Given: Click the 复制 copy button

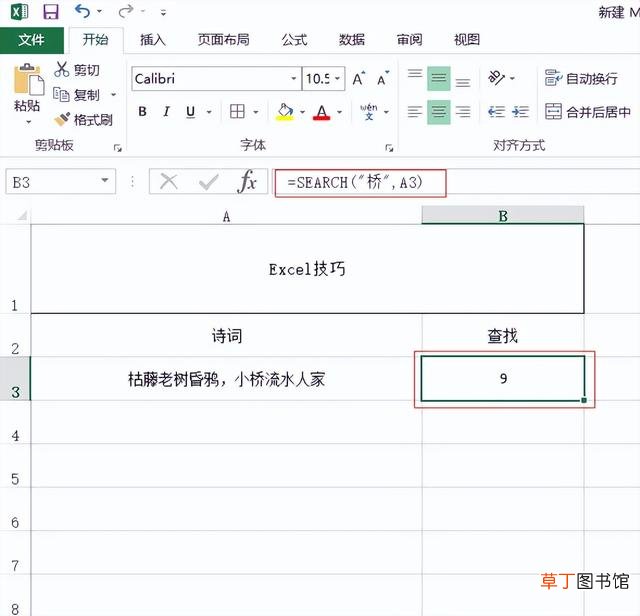Looking at the screenshot, I should 77,95.
